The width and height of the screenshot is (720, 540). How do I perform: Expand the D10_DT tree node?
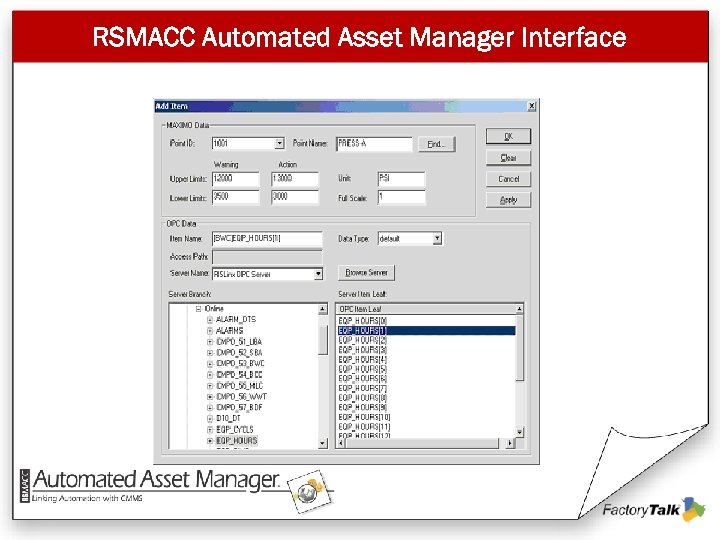pyautogui.click(x=210, y=419)
